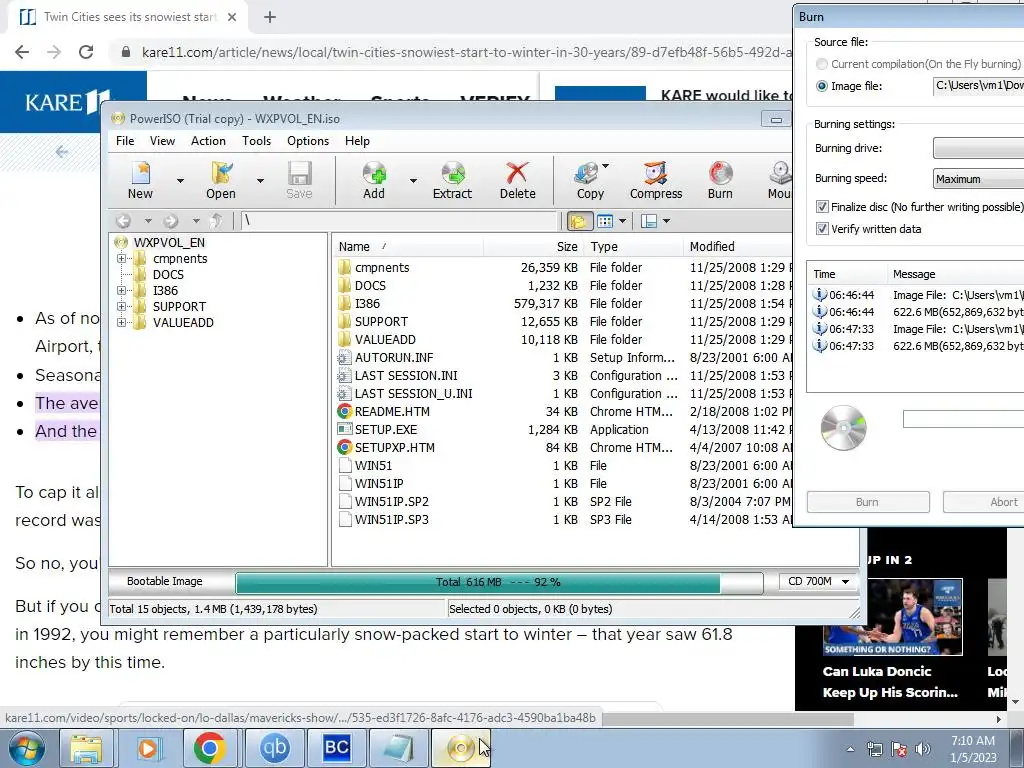Sort the file list by Size column
Image resolution: width=1024 pixels, height=768 pixels.
click(533, 247)
